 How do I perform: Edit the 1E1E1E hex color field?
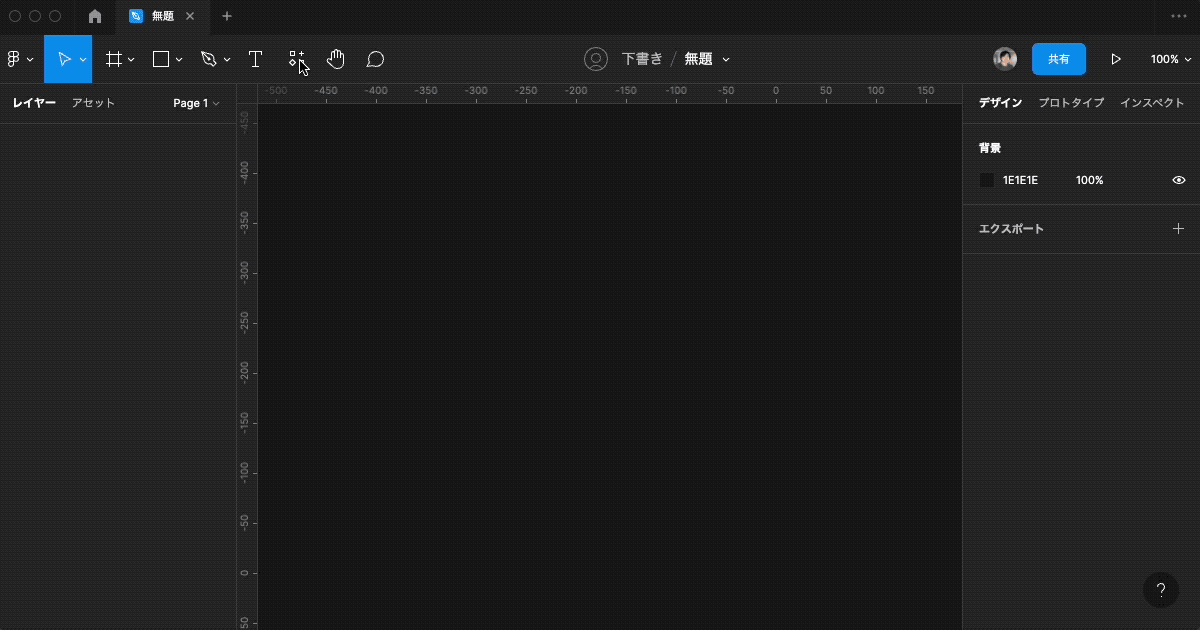1021,180
